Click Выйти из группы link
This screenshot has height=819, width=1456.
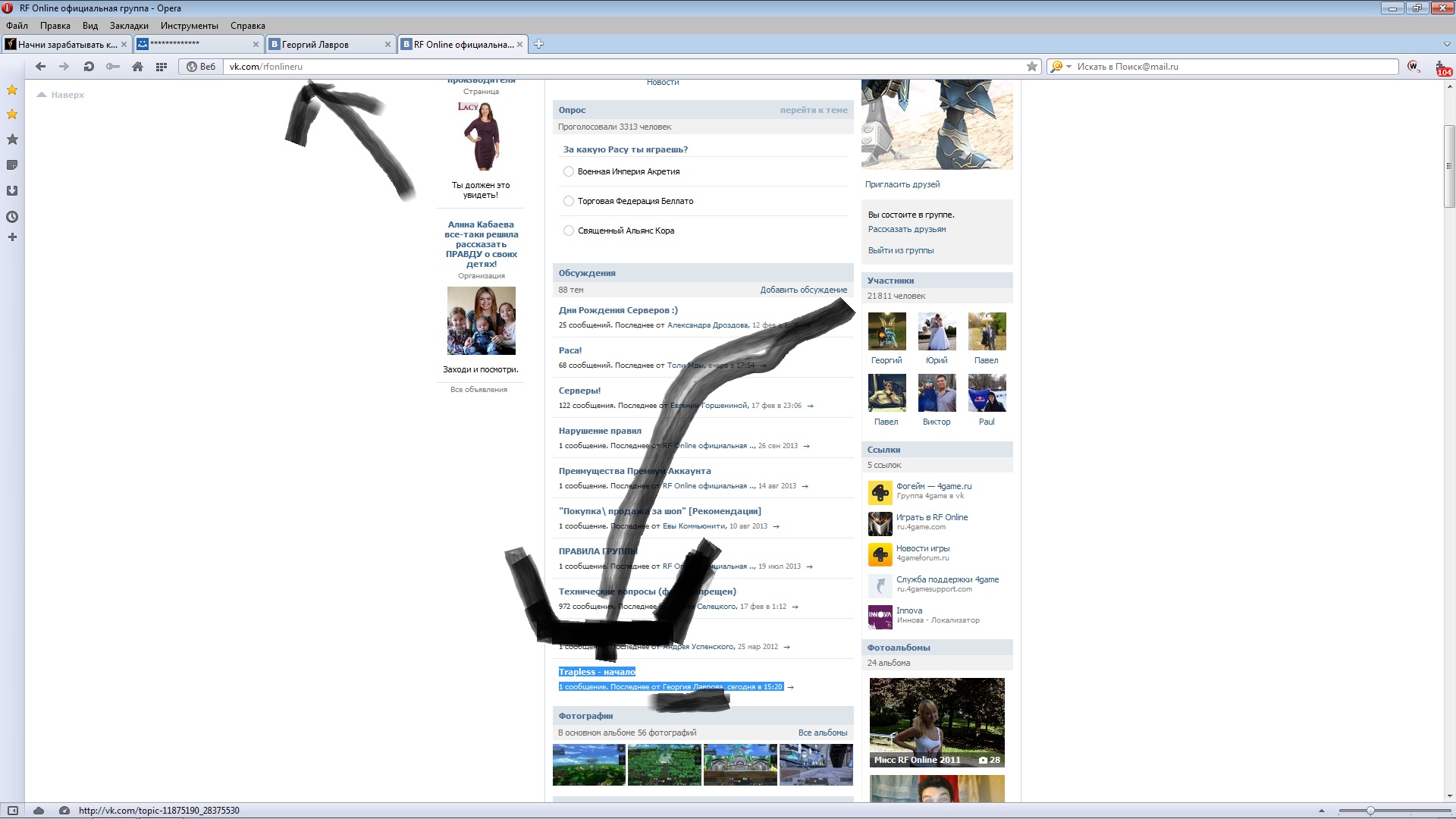coord(901,250)
